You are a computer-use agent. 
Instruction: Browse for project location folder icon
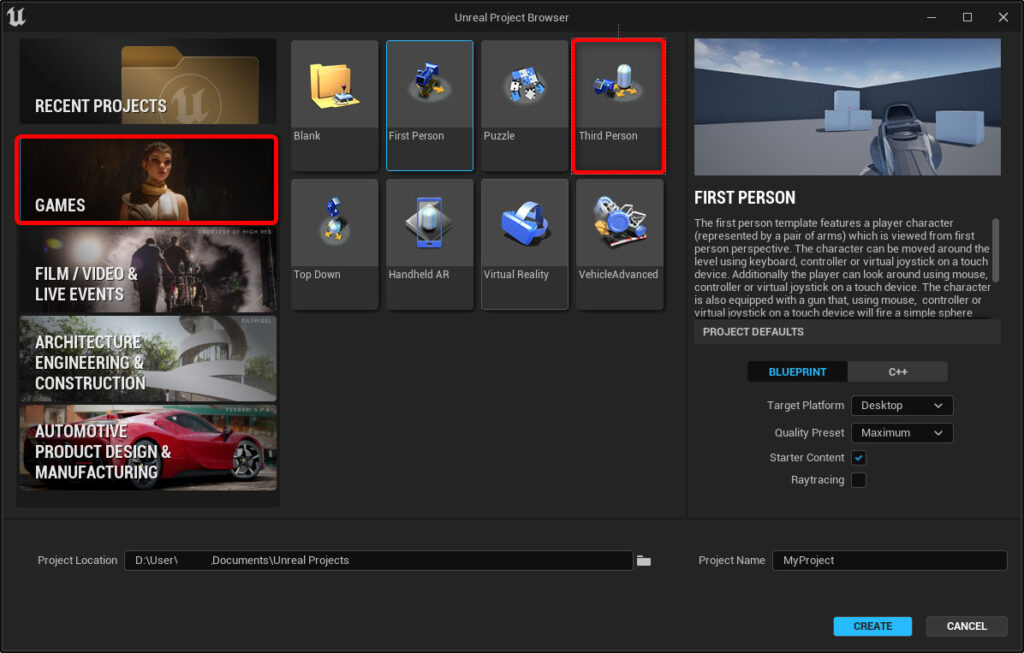(644, 560)
